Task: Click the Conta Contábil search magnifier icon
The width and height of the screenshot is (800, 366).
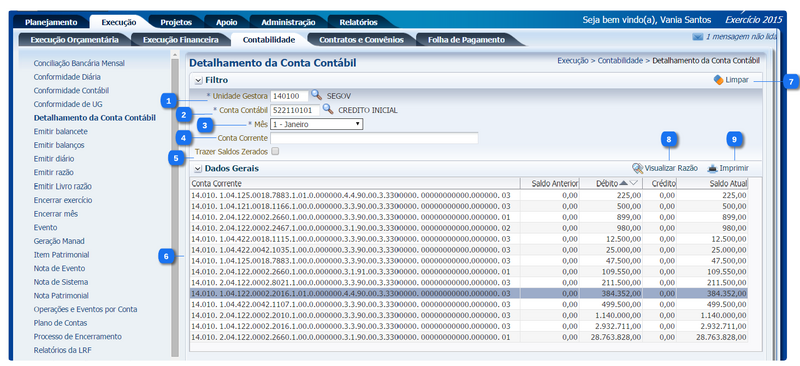Action: [328, 109]
